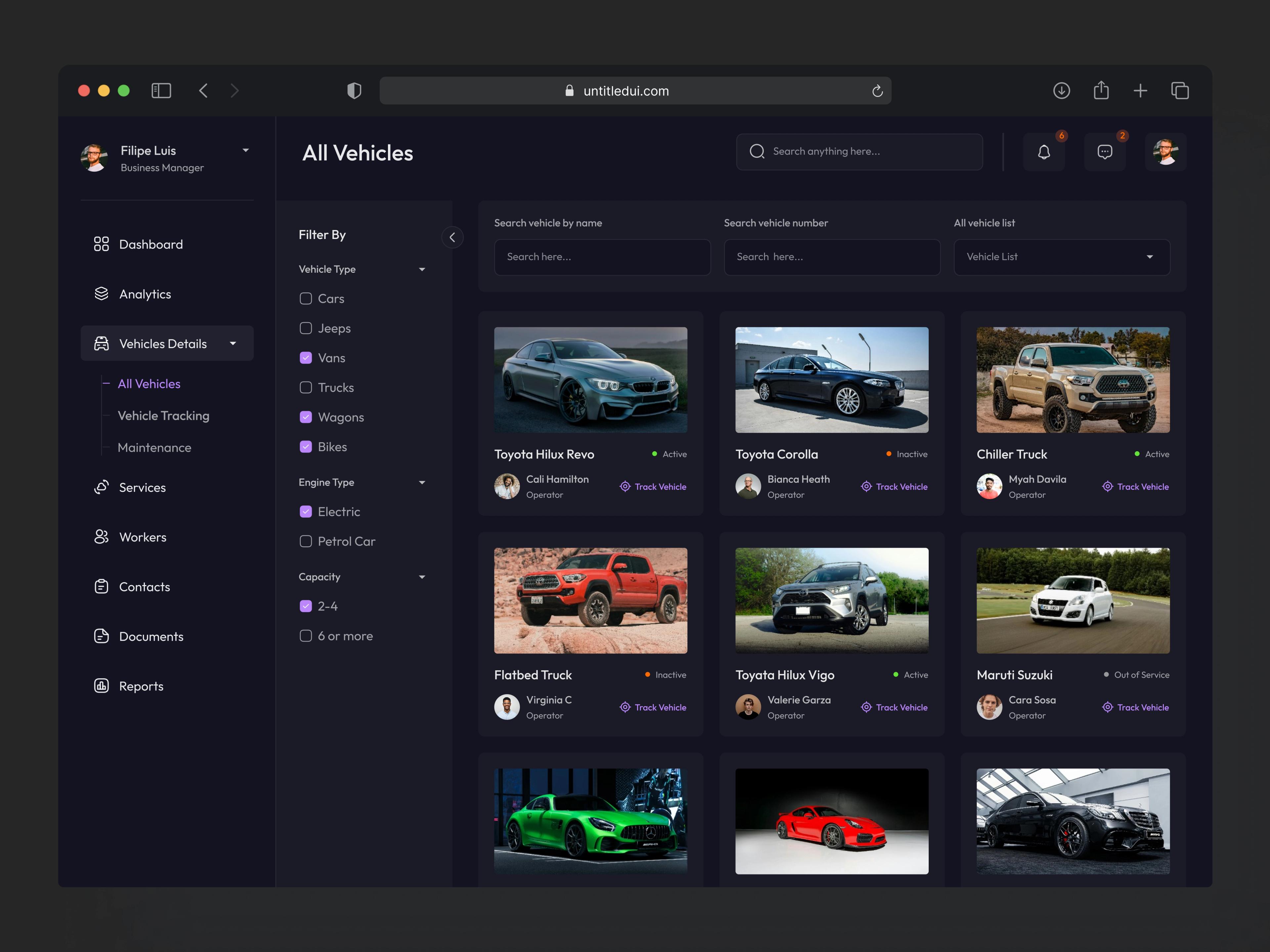Open the Vehicle List dropdown
Screen dimensions: 1270x952
1062,257
